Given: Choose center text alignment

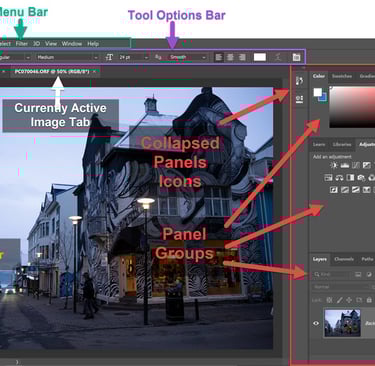Looking at the screenshot, I should pos(230,57).
